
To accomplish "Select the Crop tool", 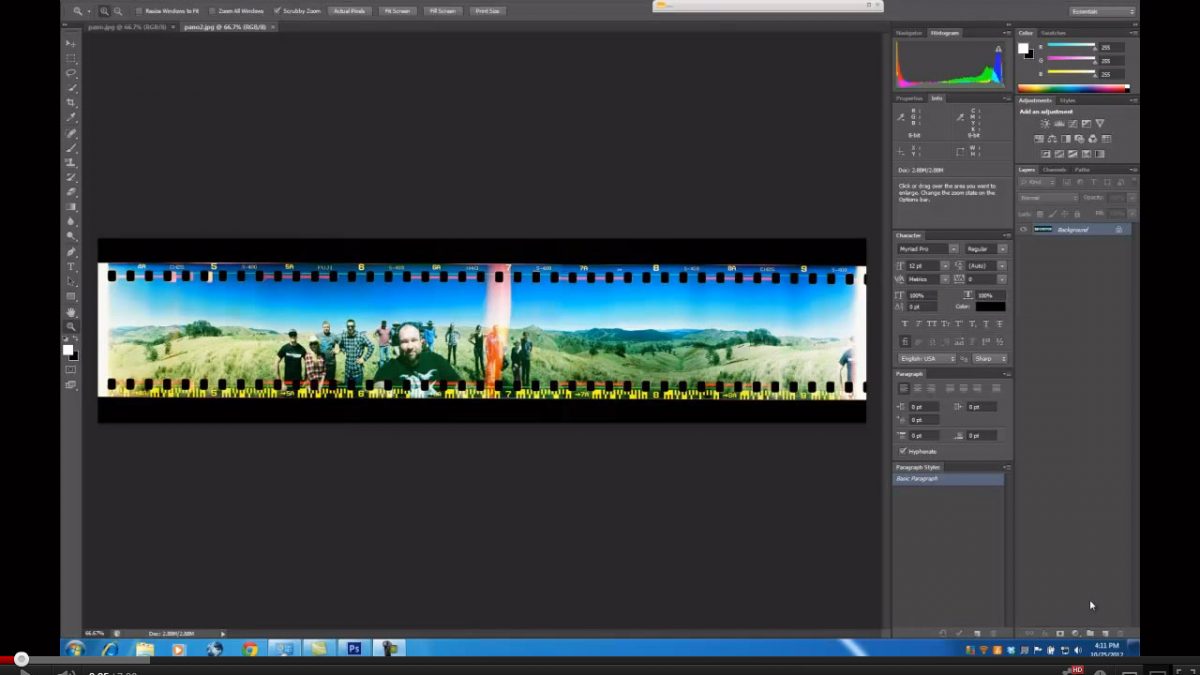I will coord(71,103).
